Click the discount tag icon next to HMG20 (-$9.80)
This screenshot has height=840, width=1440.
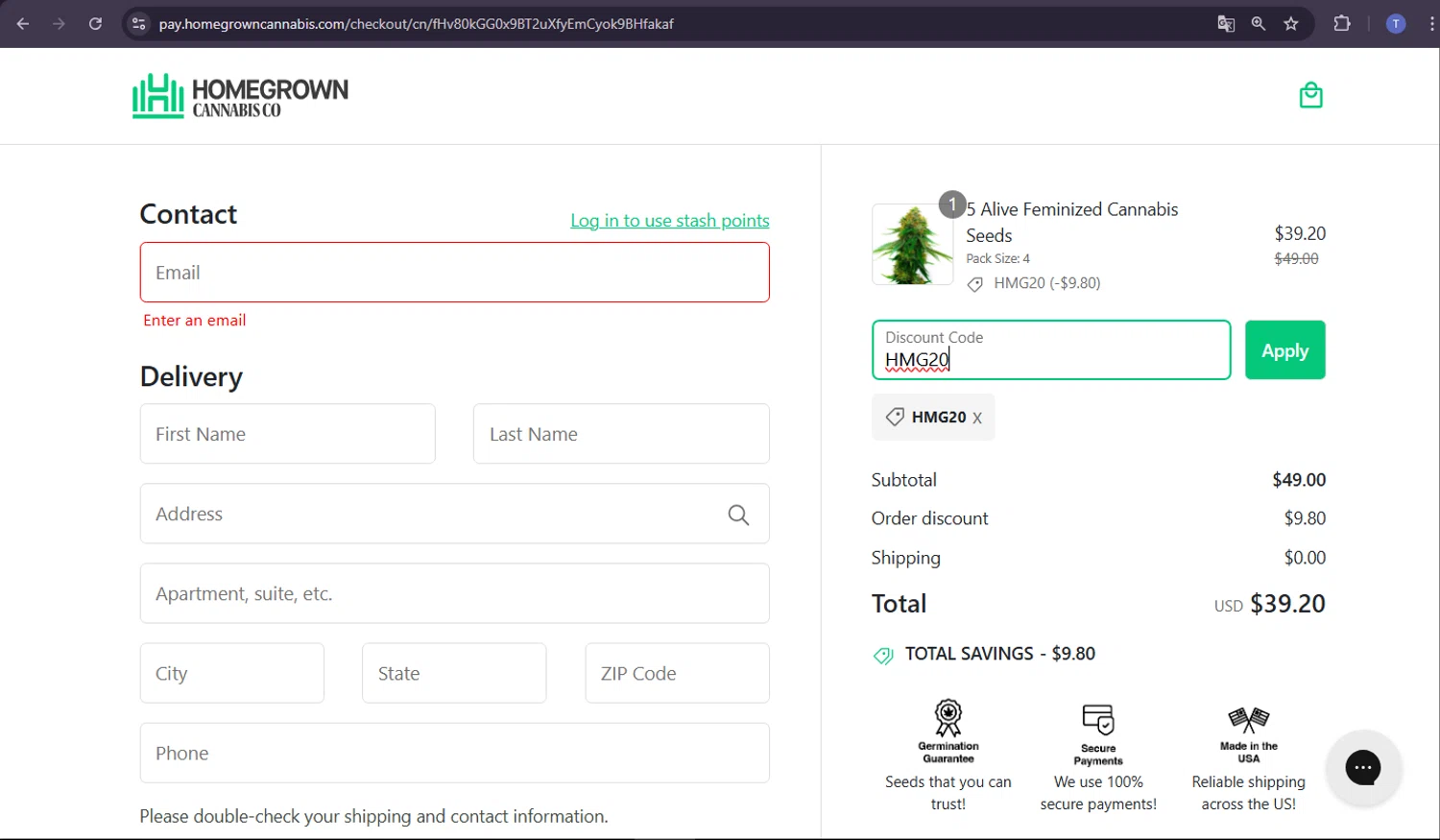(975, 284)
